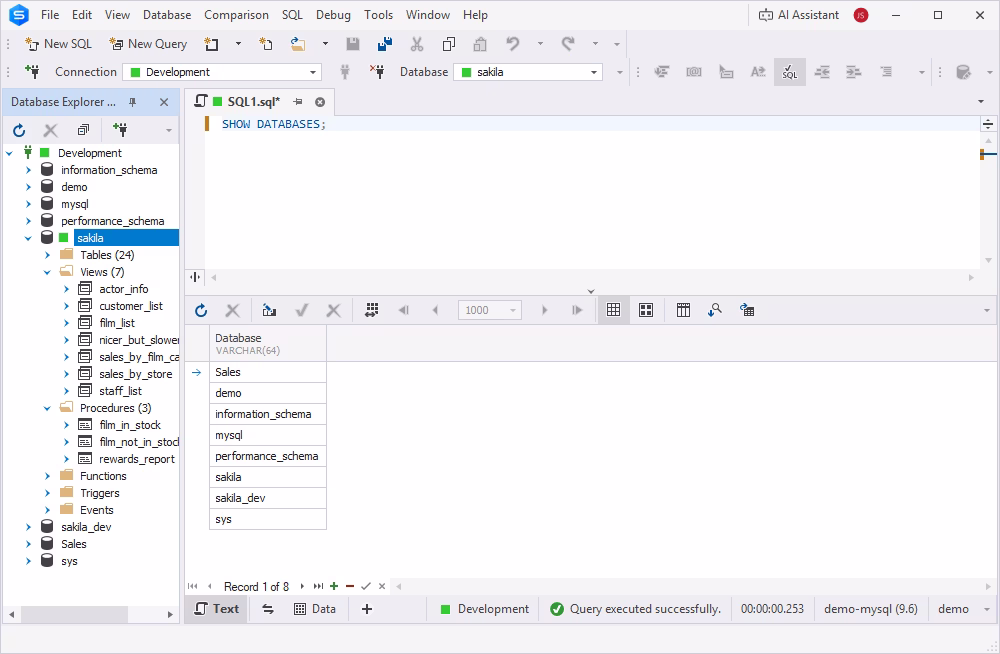Expand the information_schema database node
The image size is (1000, 654).
[28, 170]
